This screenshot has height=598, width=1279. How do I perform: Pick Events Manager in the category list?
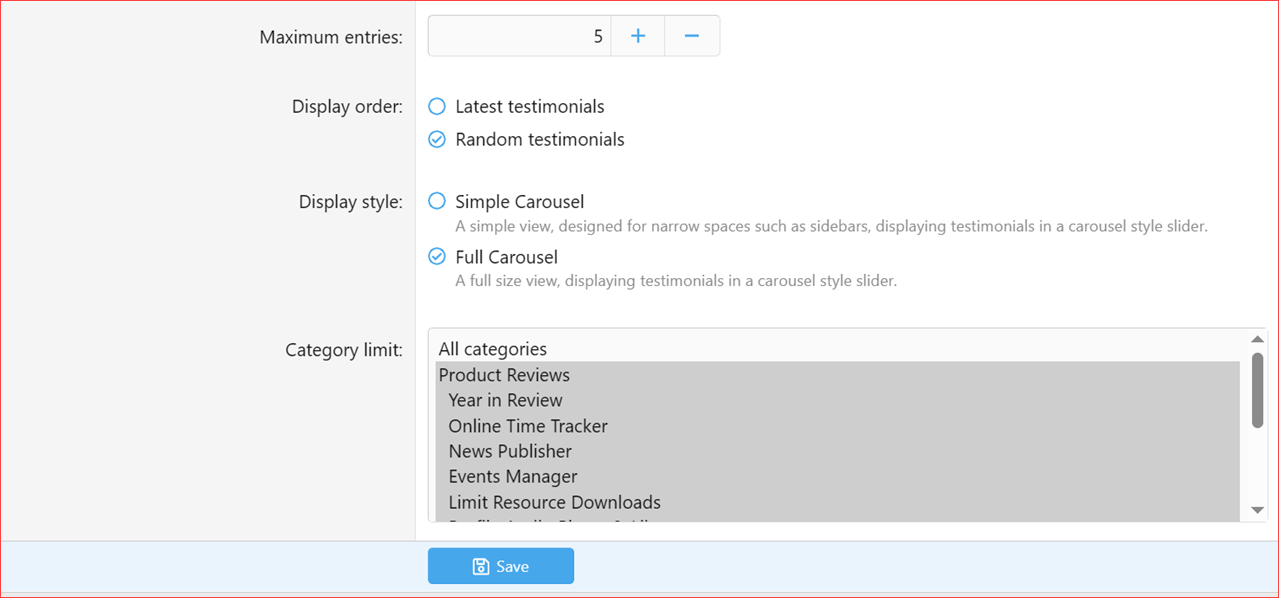(512, 476)
